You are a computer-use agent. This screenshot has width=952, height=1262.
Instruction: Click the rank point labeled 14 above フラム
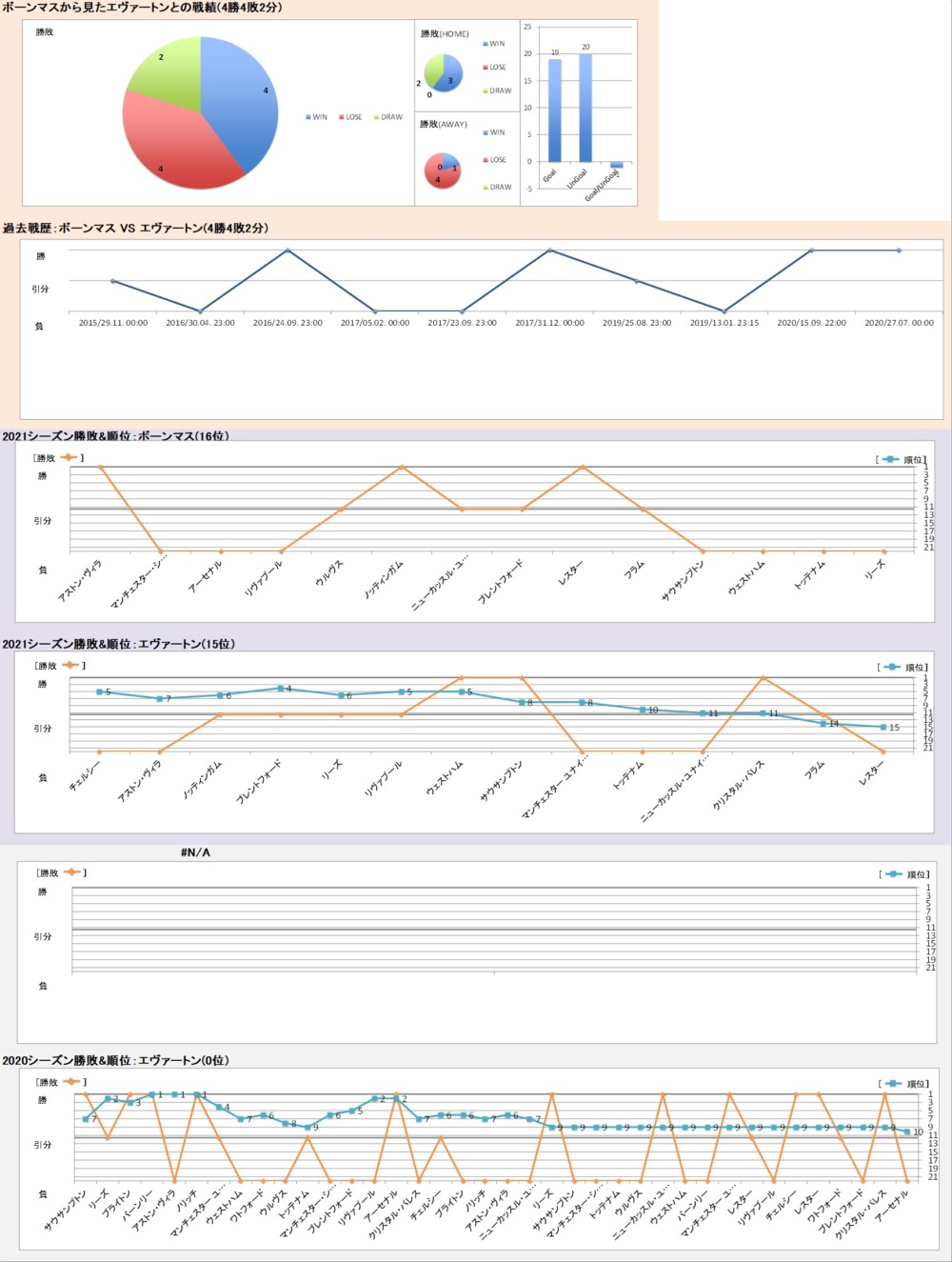point(823,723)
